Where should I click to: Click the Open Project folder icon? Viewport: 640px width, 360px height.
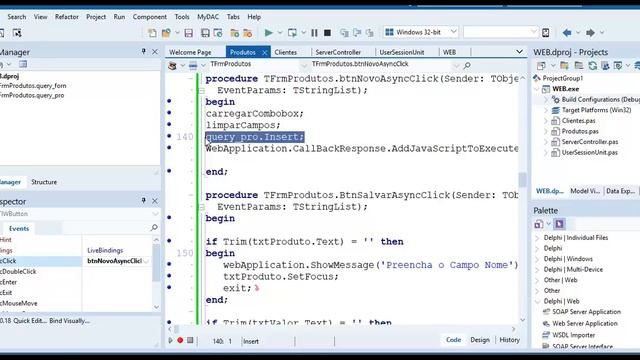tap(234, 33)
